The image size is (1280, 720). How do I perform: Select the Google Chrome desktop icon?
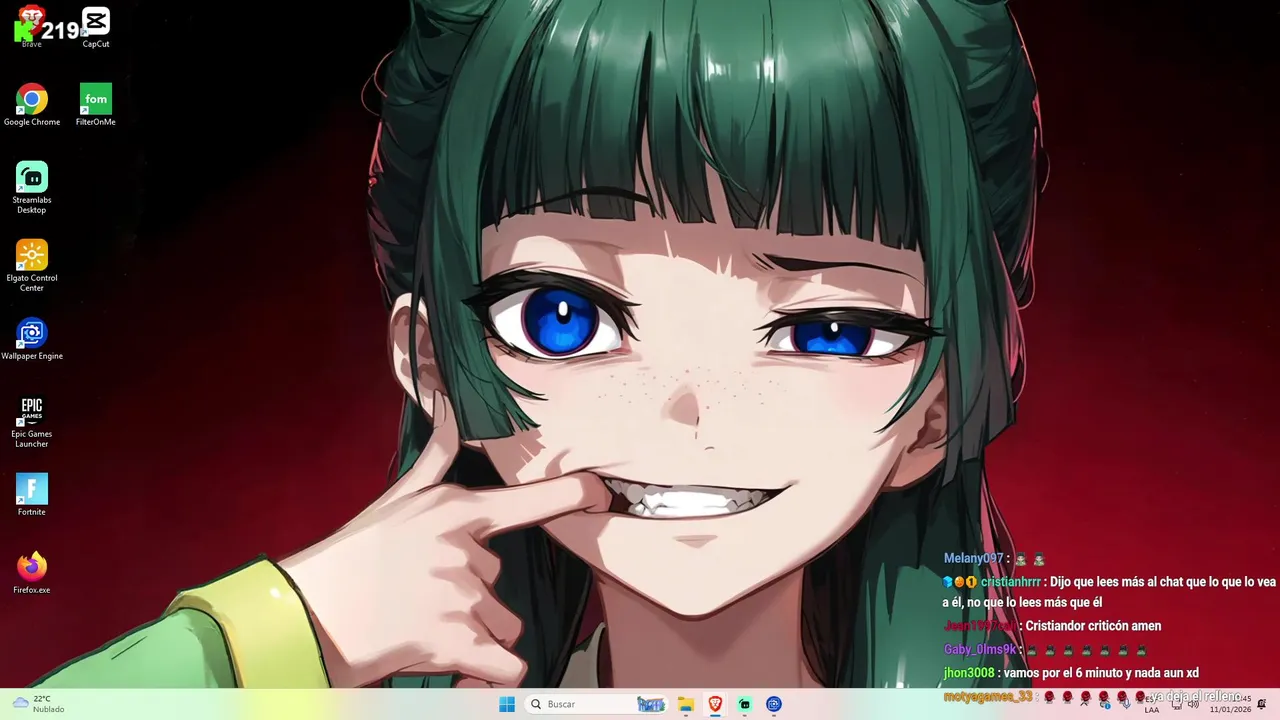32,105
